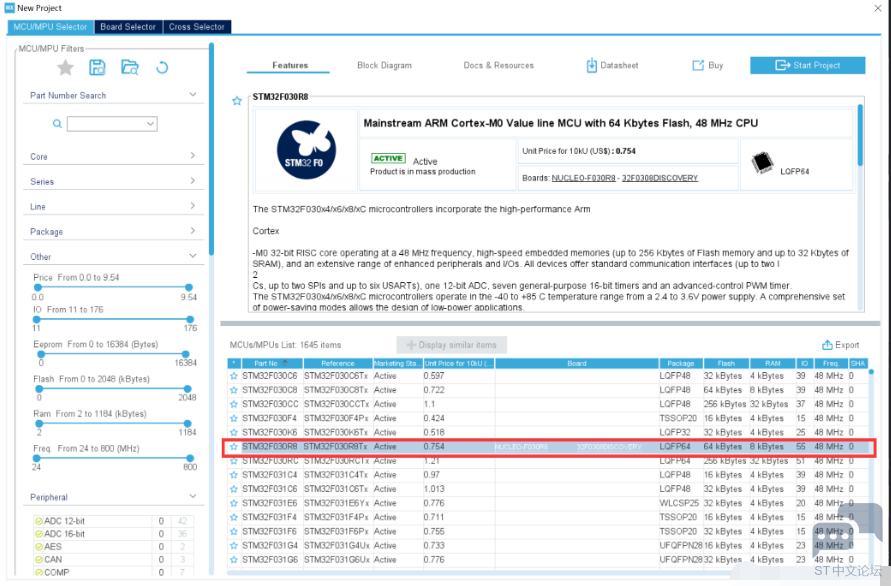This screenshot has height=586, width=891.
Task: Click the Start Project button
Action: tap(807, 65)
